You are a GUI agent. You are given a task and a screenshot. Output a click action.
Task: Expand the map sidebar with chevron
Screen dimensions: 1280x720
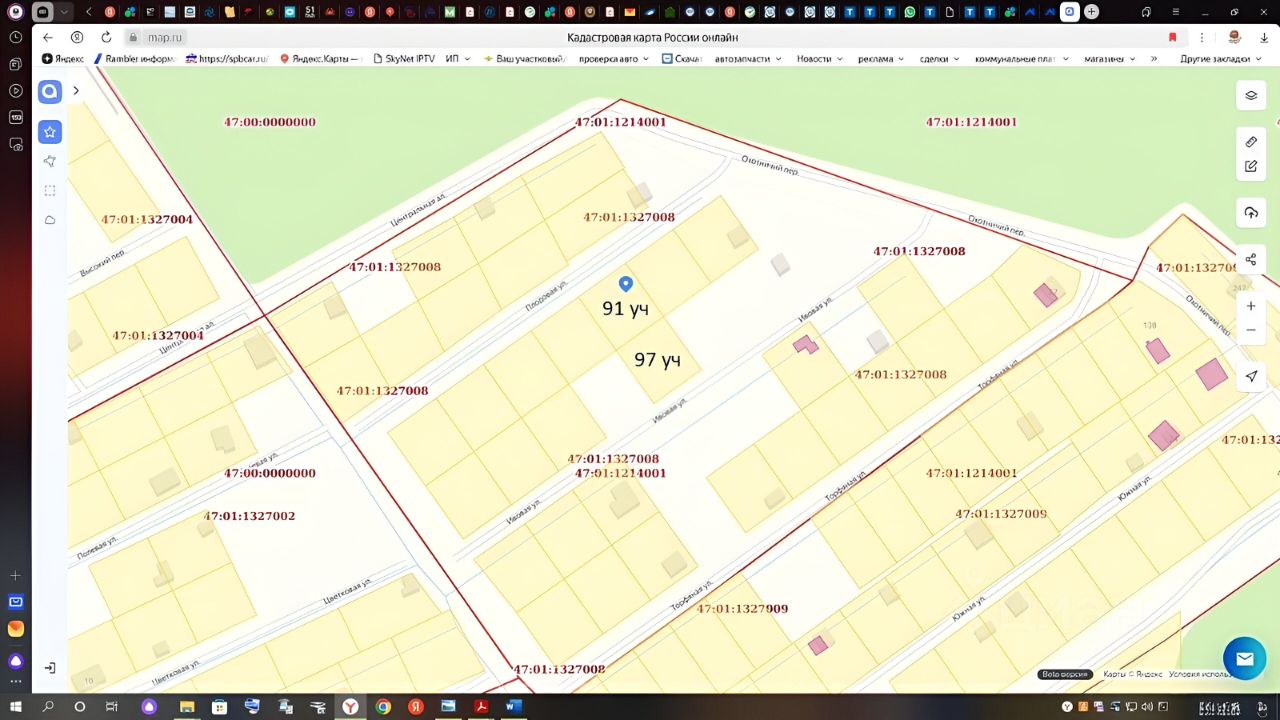click(x=76, y=91)
